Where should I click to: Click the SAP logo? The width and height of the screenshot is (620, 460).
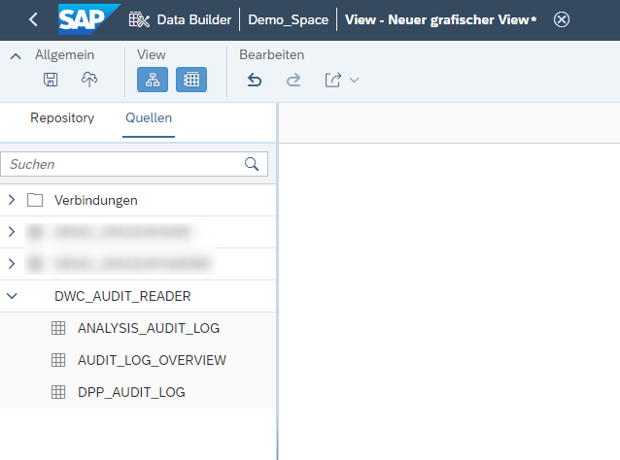pyautogui.click(x=89, y=19)
